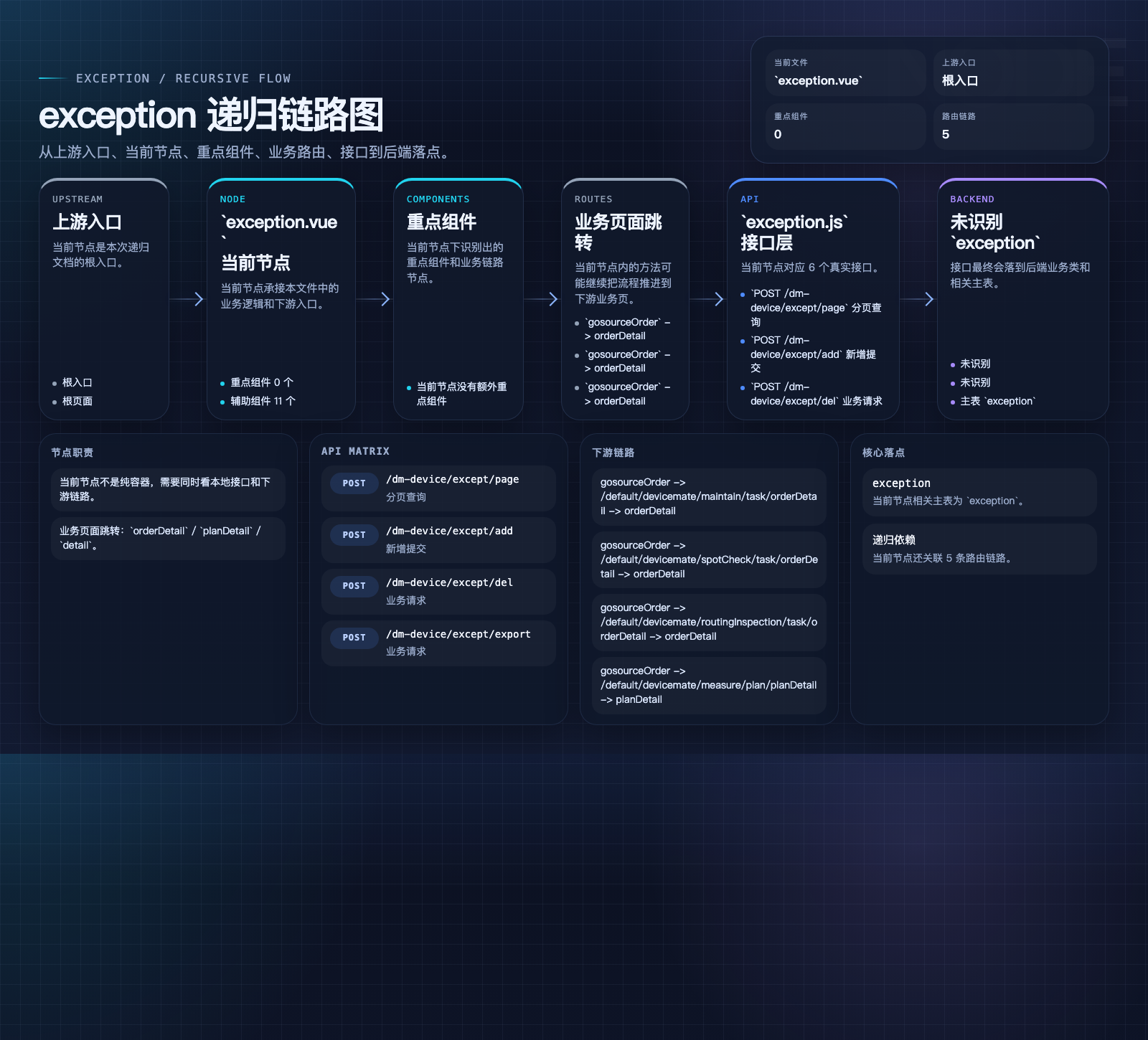This screenshot has height=1040, width=1148.
Task: Click /dm-device/except/export path in API MATRIX
Action: (458, 634)
